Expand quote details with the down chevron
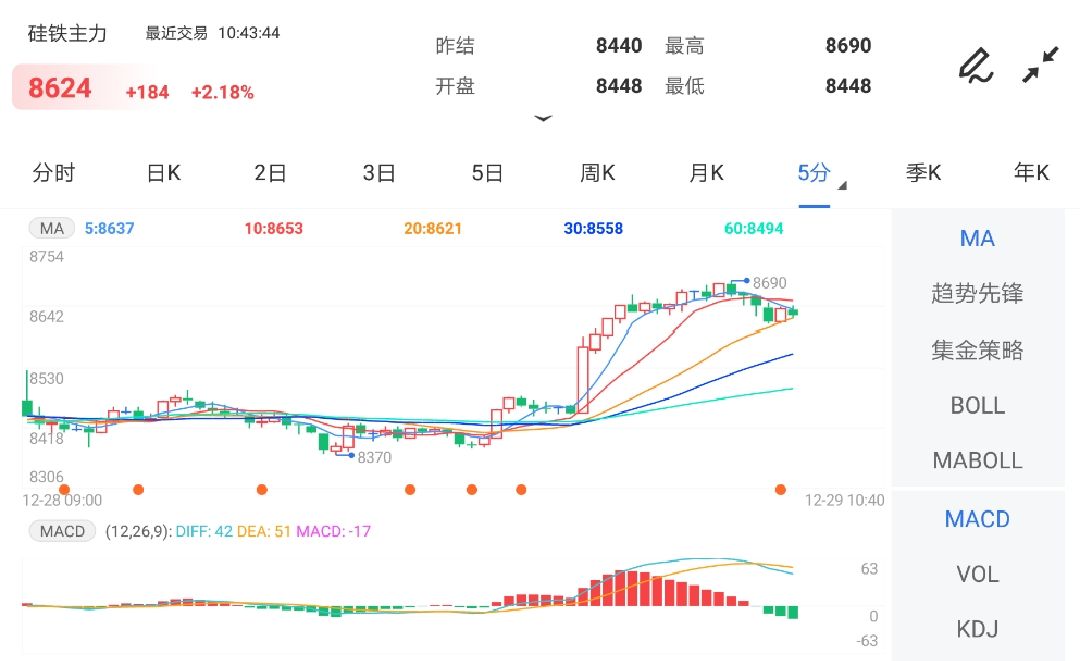Image resolution: width=1080 pixels, height=661 pixels. (x=543, y=119)
